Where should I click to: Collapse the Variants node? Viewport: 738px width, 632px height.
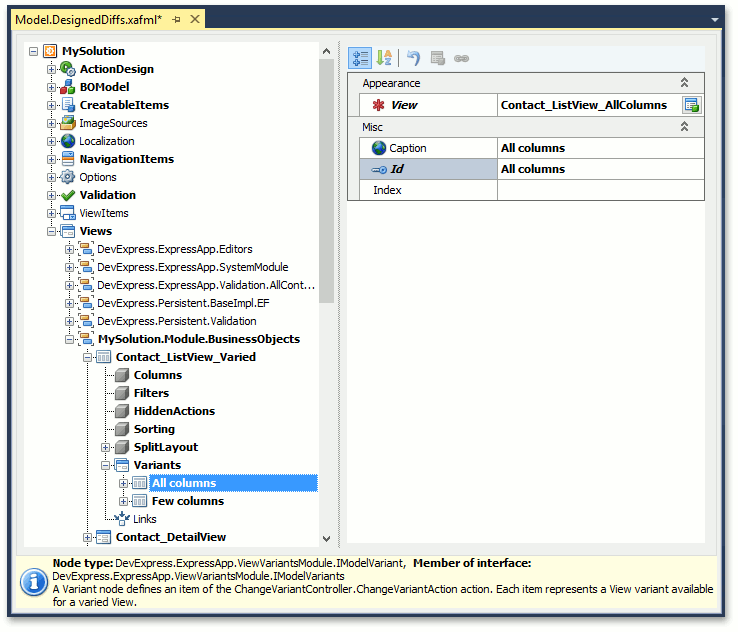click(x=105, y=465)
